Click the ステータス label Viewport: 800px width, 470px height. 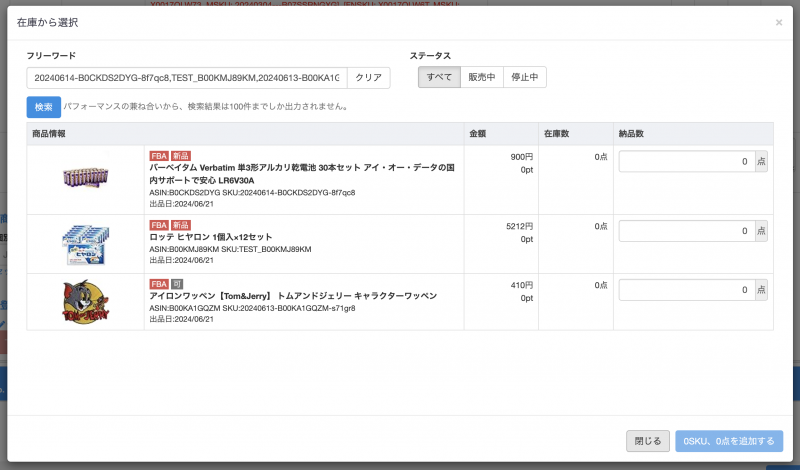tap(430, 56)
